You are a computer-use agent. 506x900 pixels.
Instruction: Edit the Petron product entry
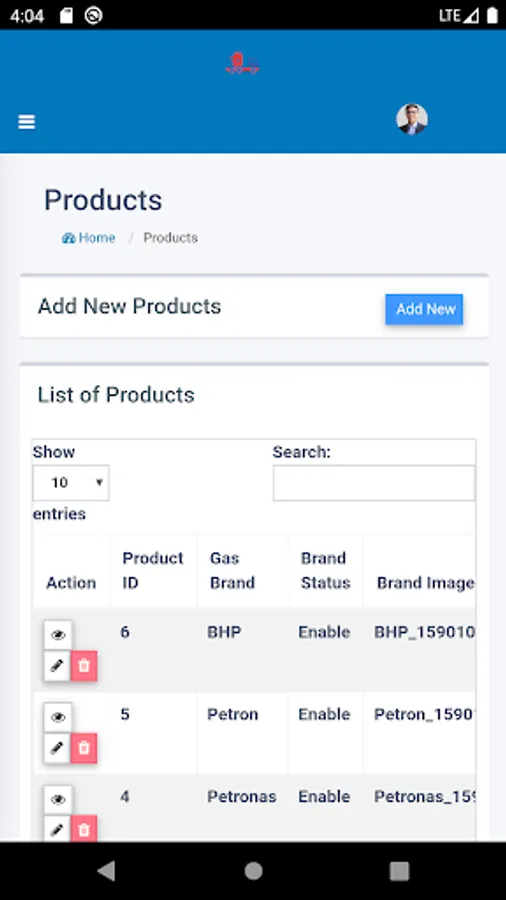pos(57,748)
